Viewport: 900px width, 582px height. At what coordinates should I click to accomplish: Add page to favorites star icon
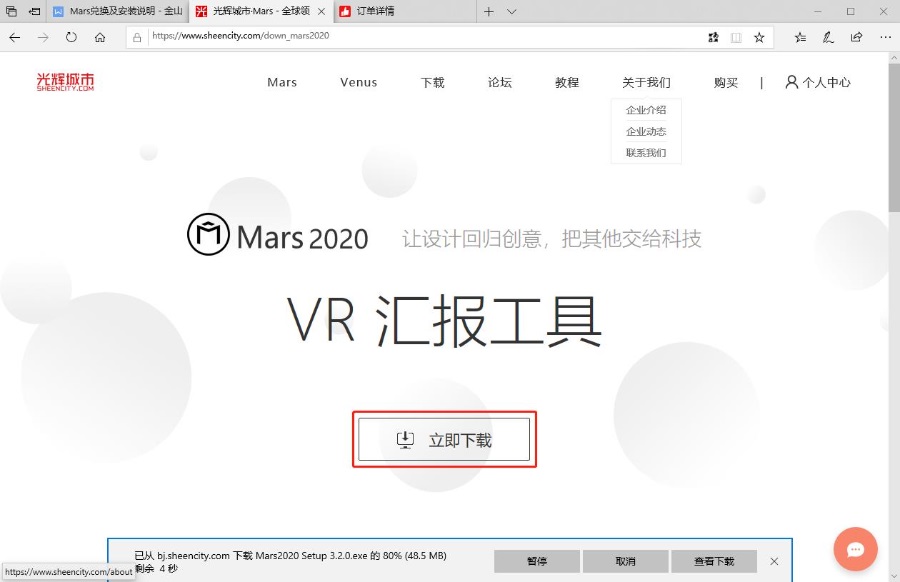point(759,37)
